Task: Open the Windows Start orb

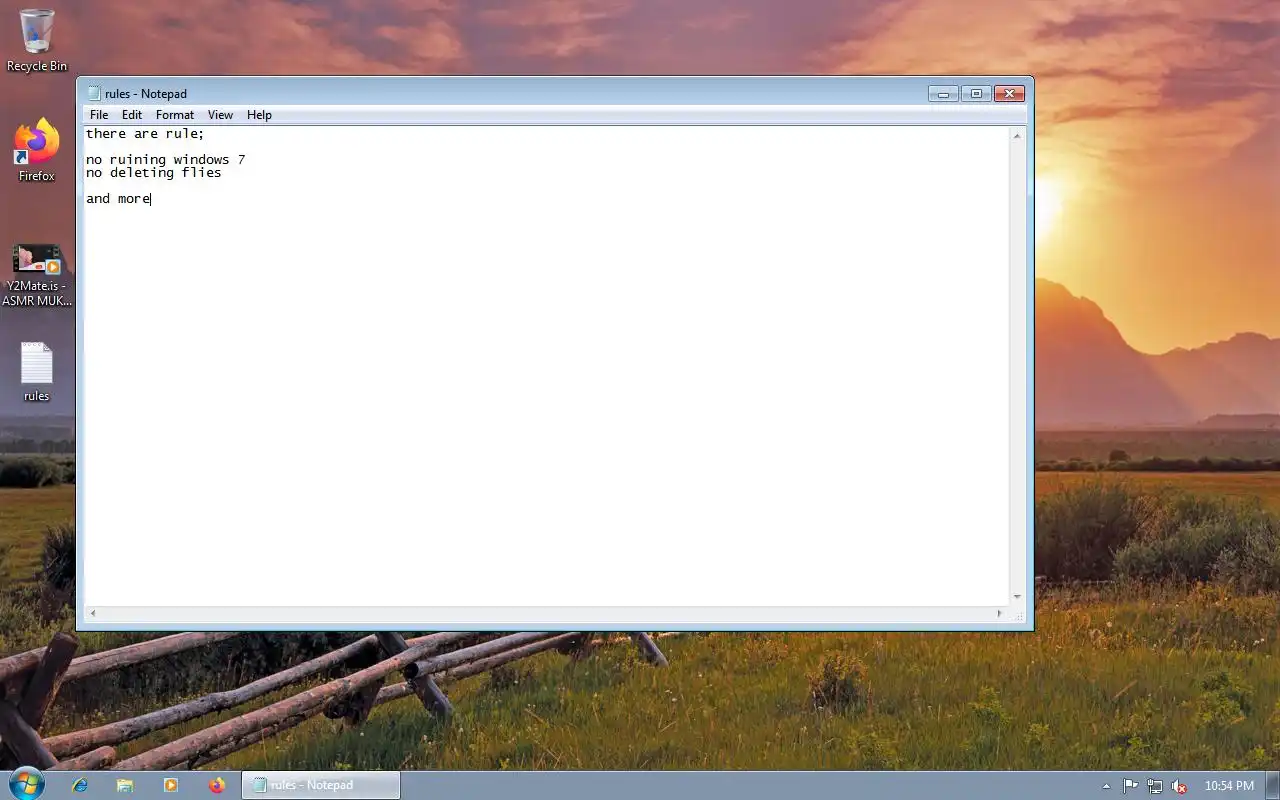Action: 27,785
